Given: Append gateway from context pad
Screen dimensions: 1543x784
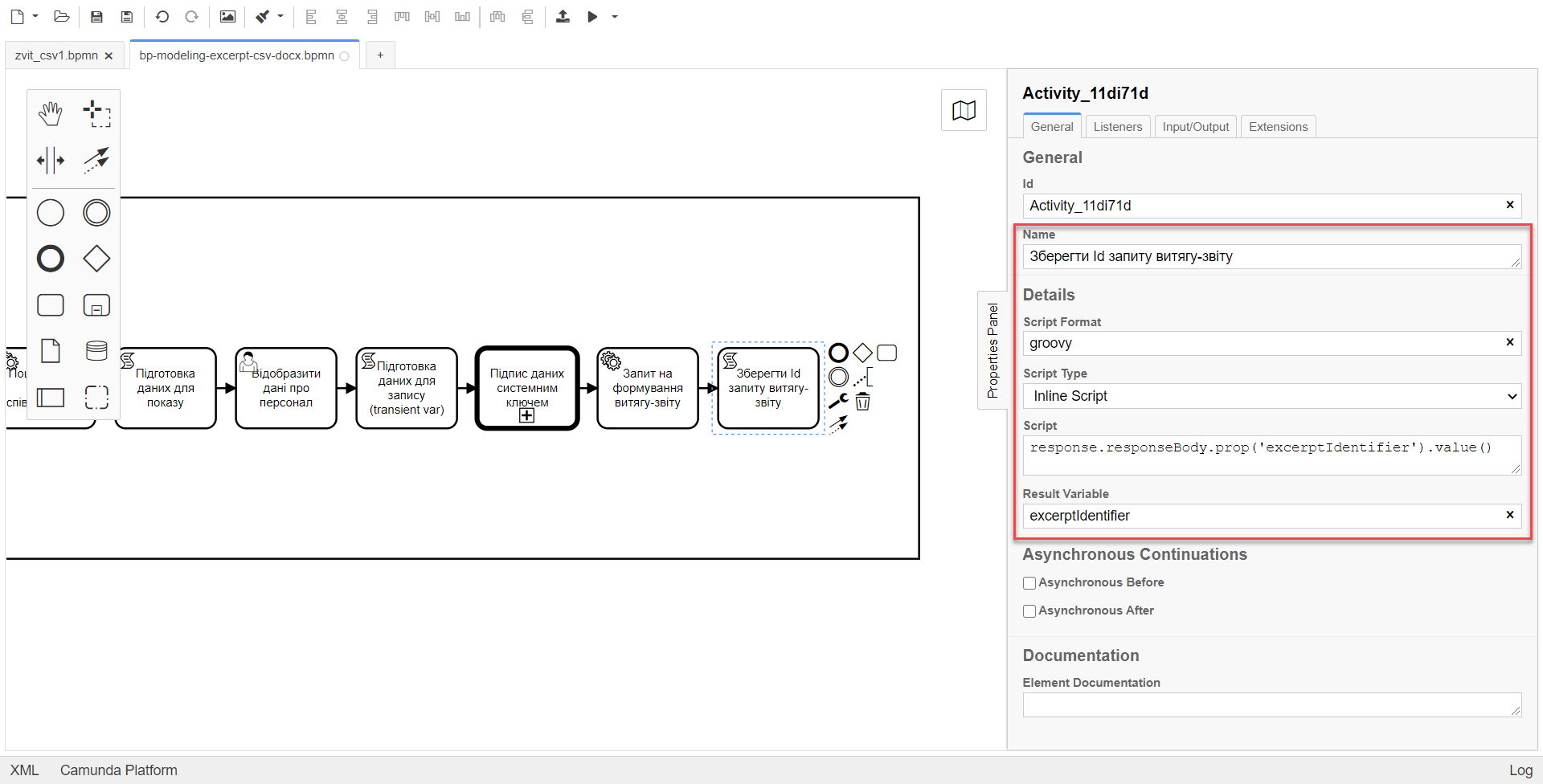Looking at the screenshot, I should [x=862, y=353].
